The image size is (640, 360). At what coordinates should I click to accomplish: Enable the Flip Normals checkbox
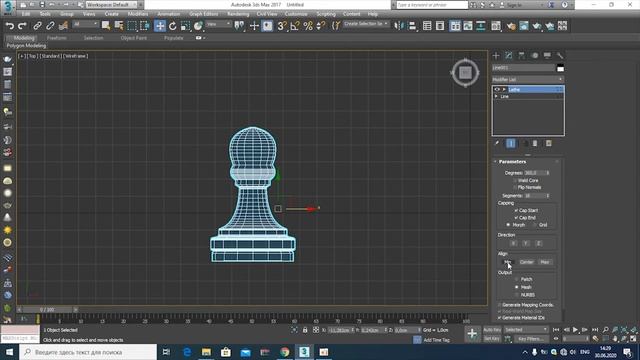[516, 187]
